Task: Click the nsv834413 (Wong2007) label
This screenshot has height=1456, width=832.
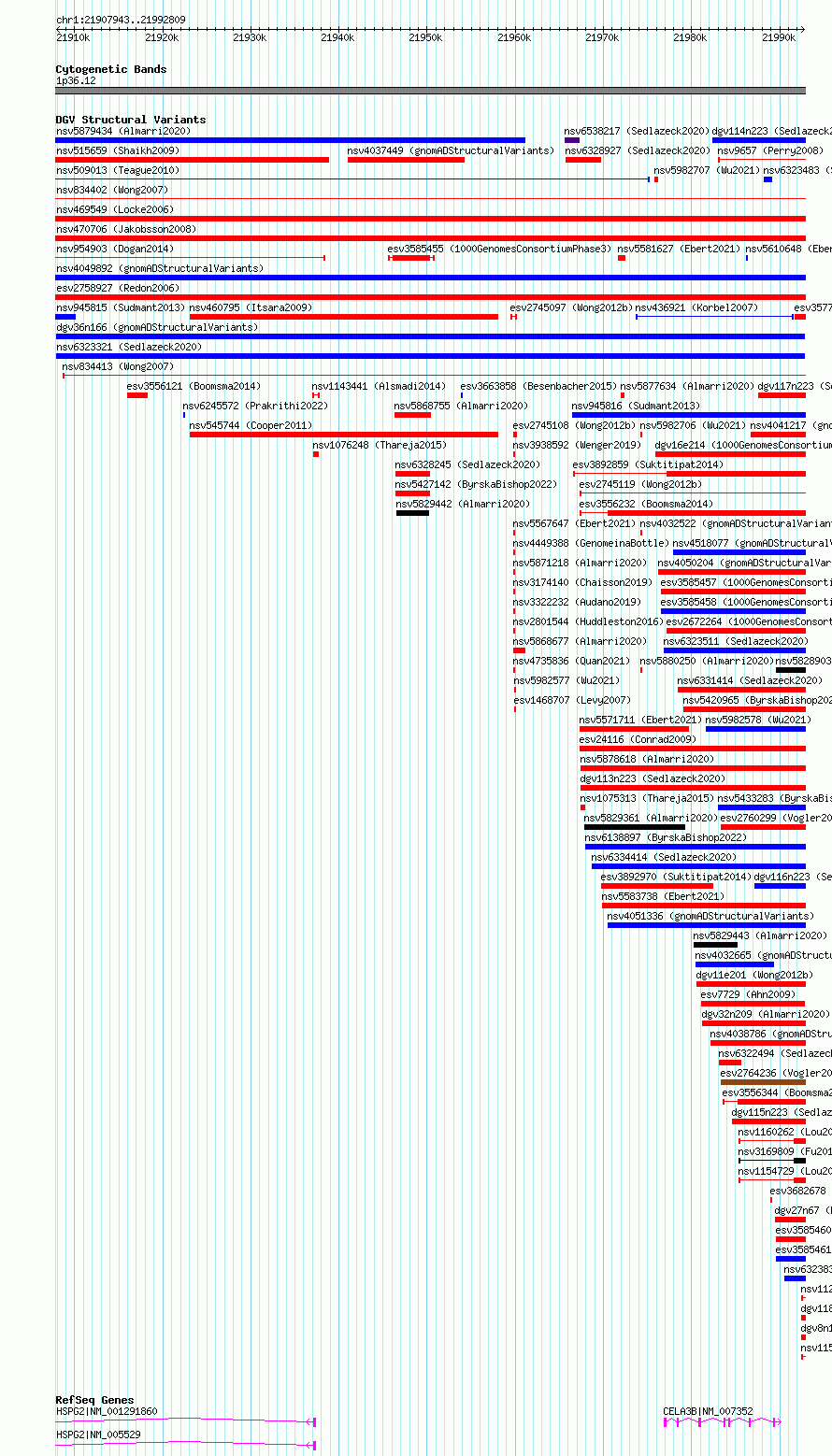Action: (x=118, y=366)
